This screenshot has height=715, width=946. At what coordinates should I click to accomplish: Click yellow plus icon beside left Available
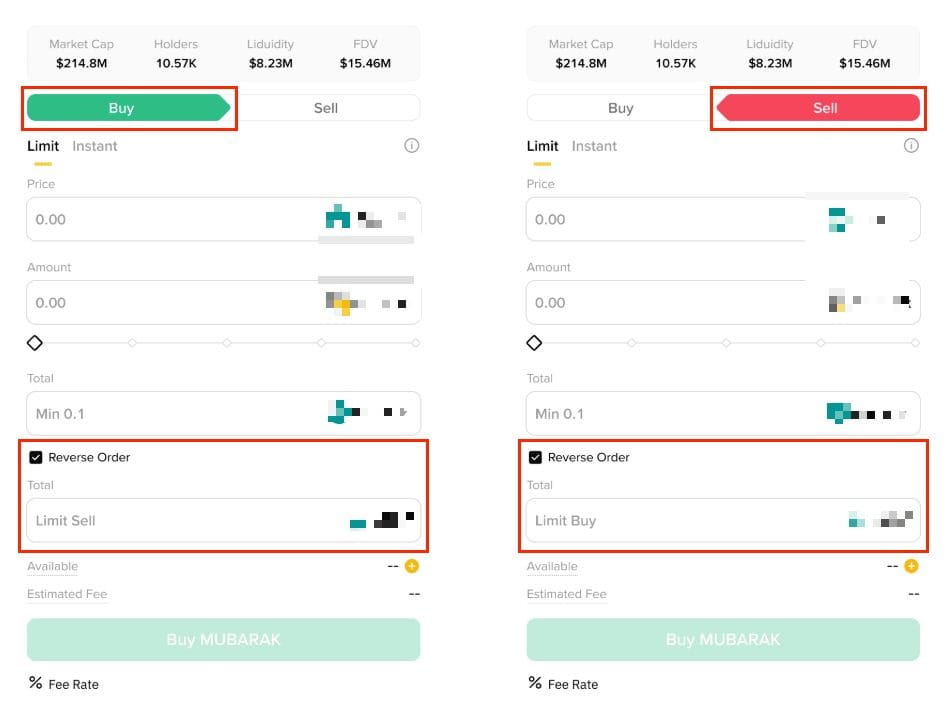tap(411, 566)
